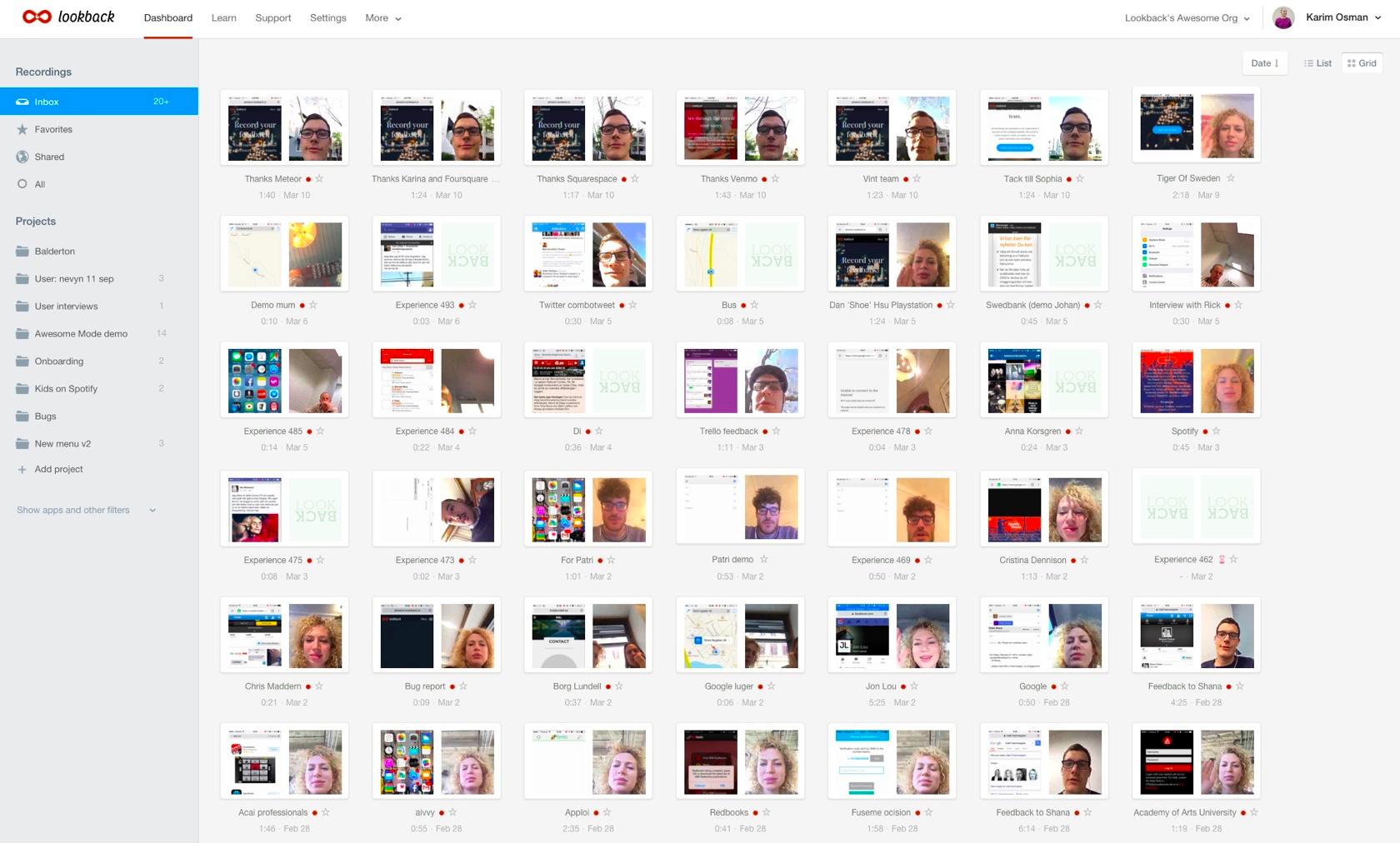Open Settings in the top navigation

pyautogui.click(x=328, y=17)
